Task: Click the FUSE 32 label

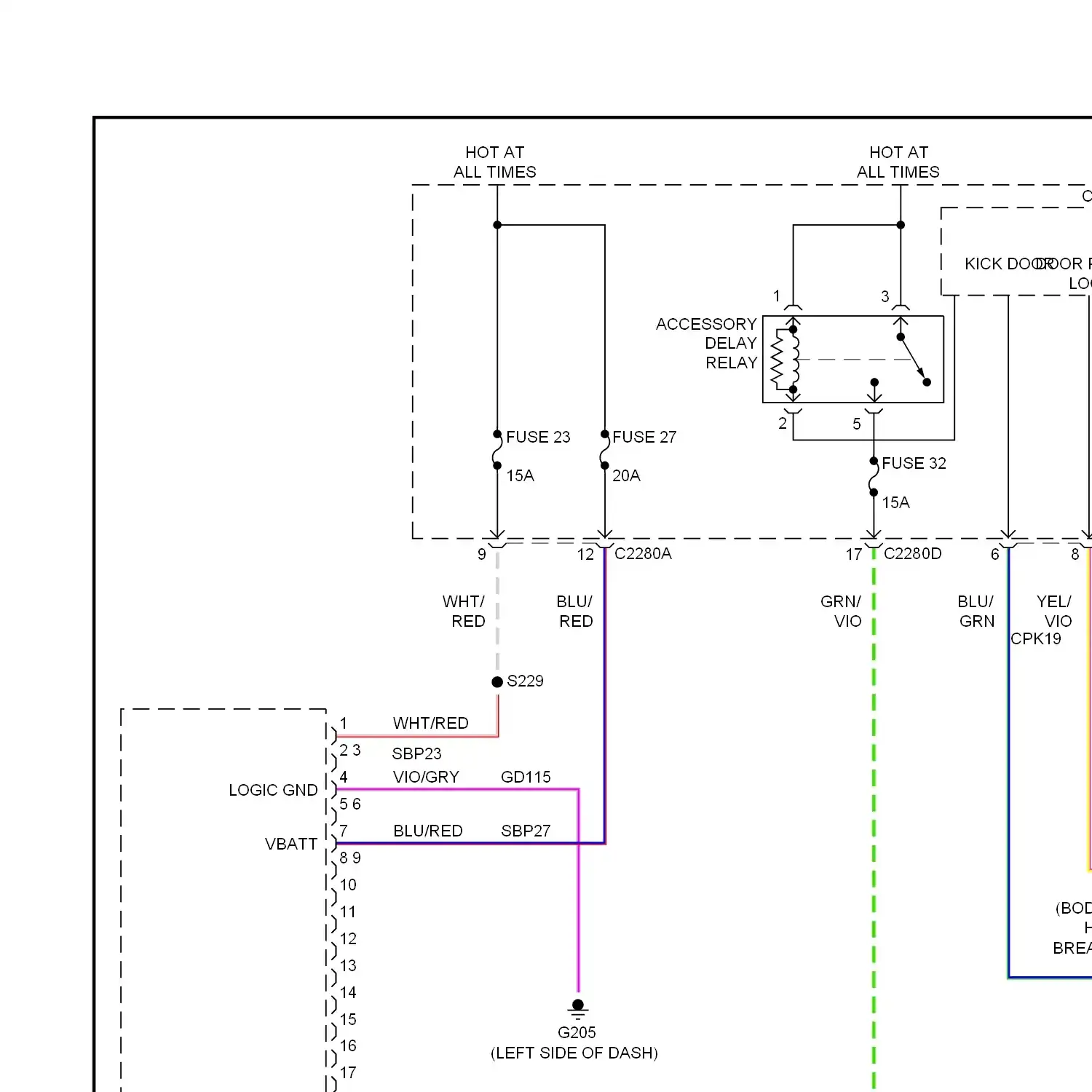Action: [914, 463]
